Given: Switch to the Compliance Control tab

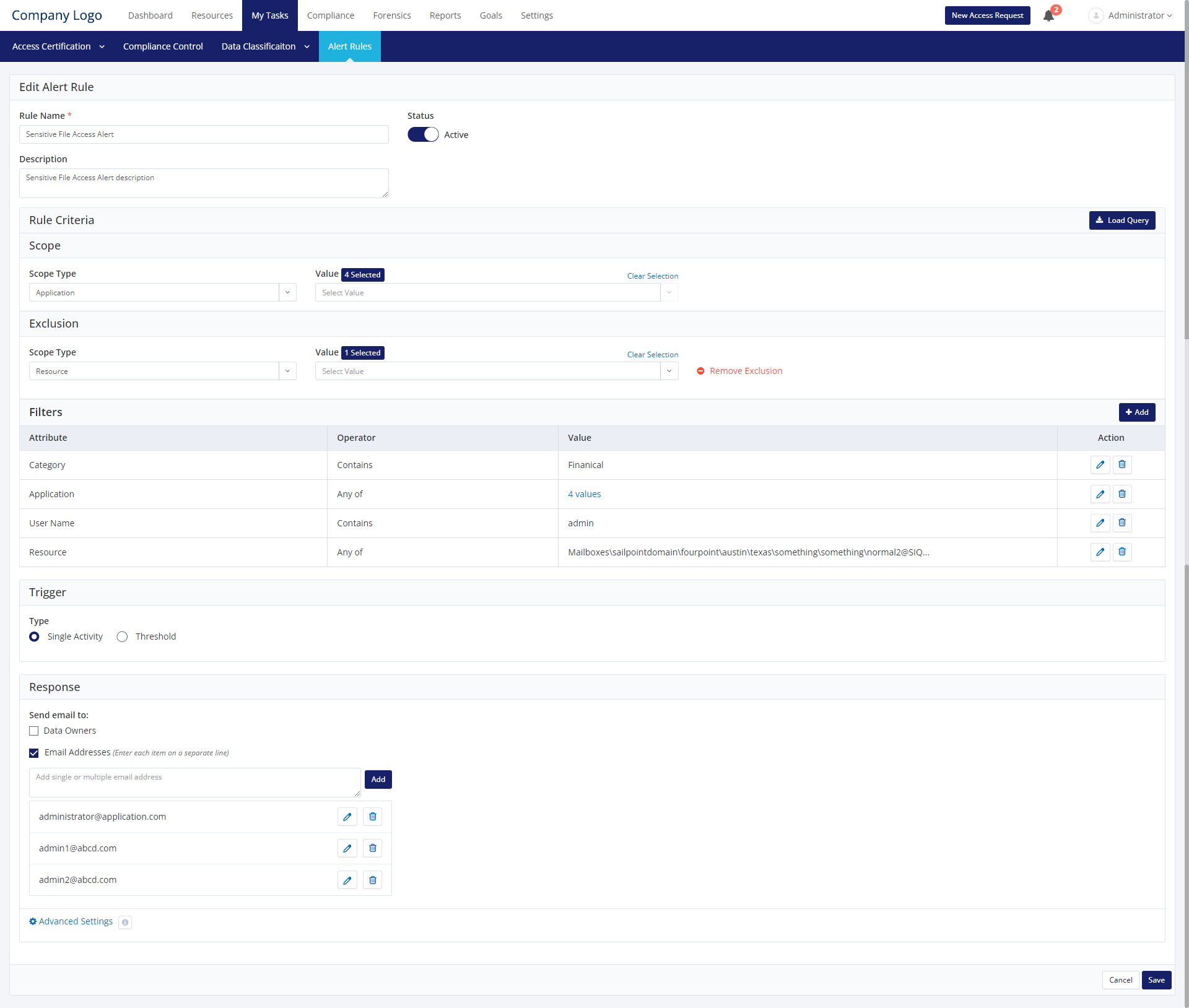Looking at the screenshot, I should click(163, 46).
